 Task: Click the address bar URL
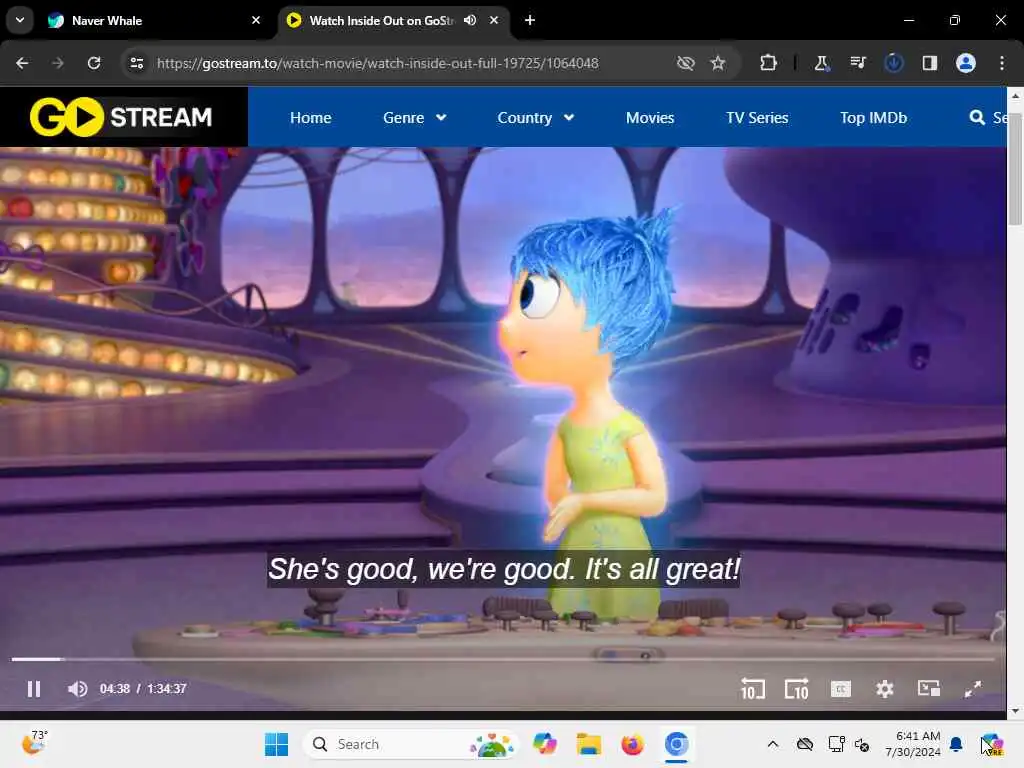377,63
